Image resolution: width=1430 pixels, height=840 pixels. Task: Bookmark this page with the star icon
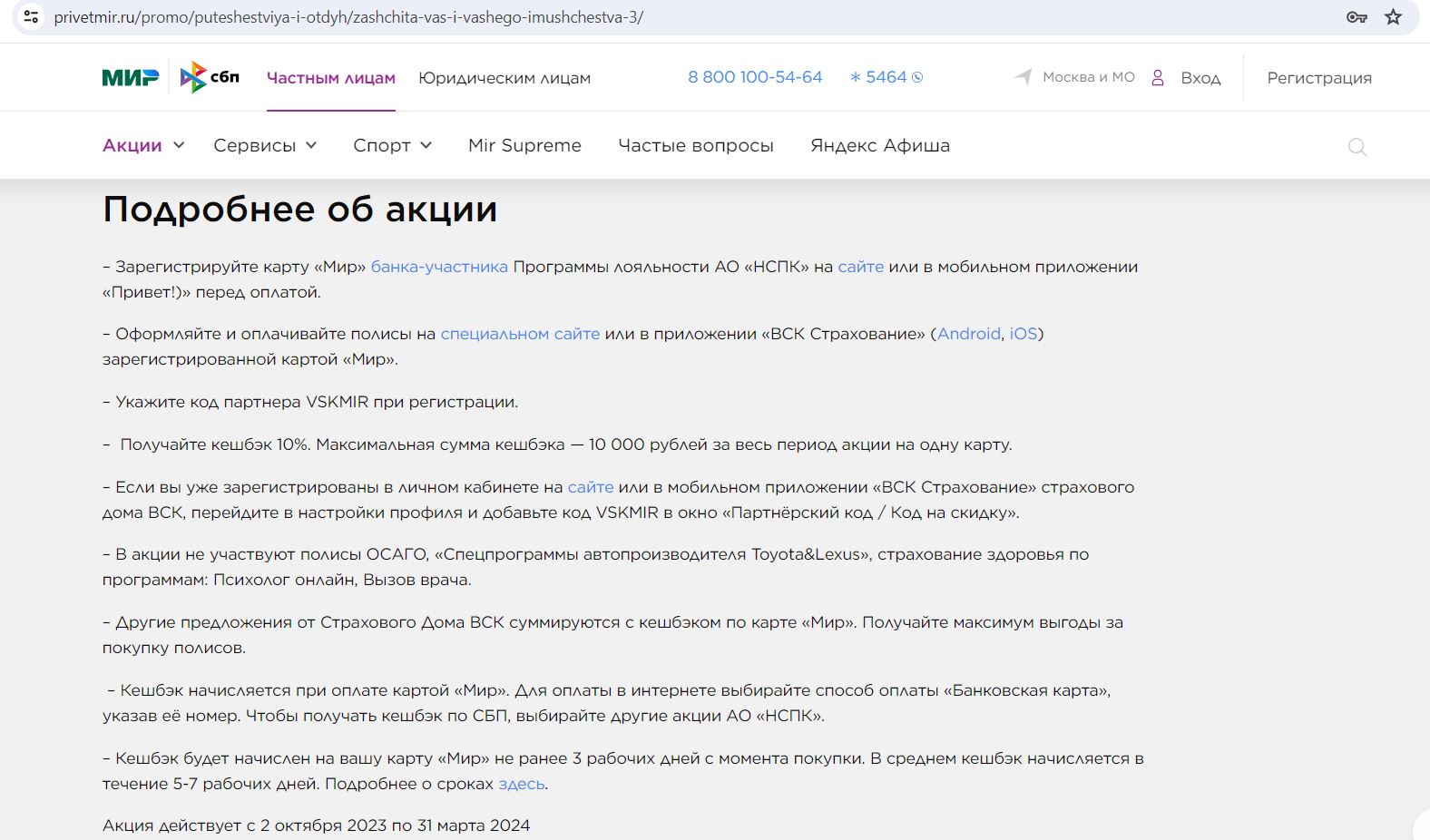(1393, 17)
